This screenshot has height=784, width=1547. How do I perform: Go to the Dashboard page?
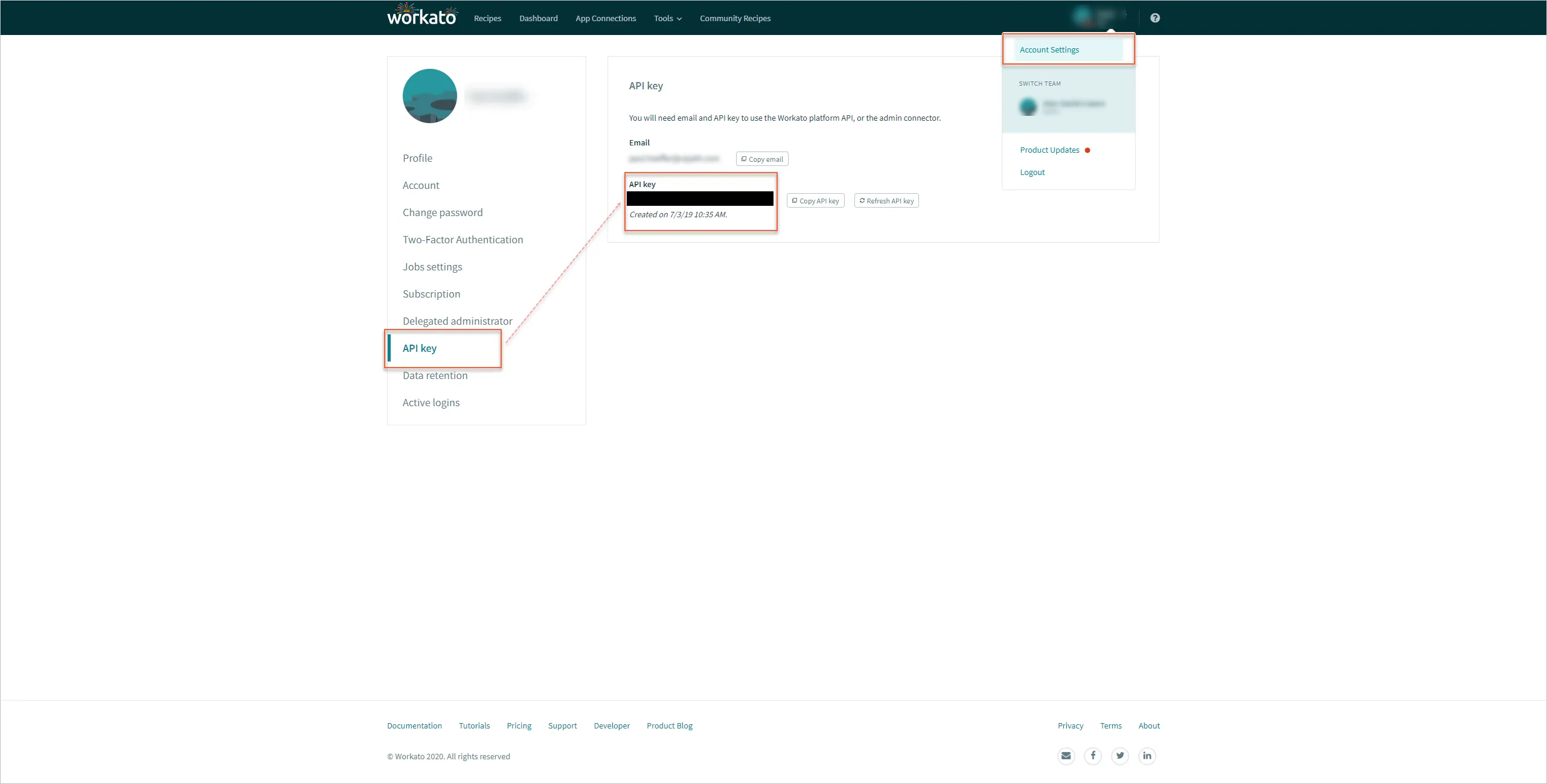(539, 19)
